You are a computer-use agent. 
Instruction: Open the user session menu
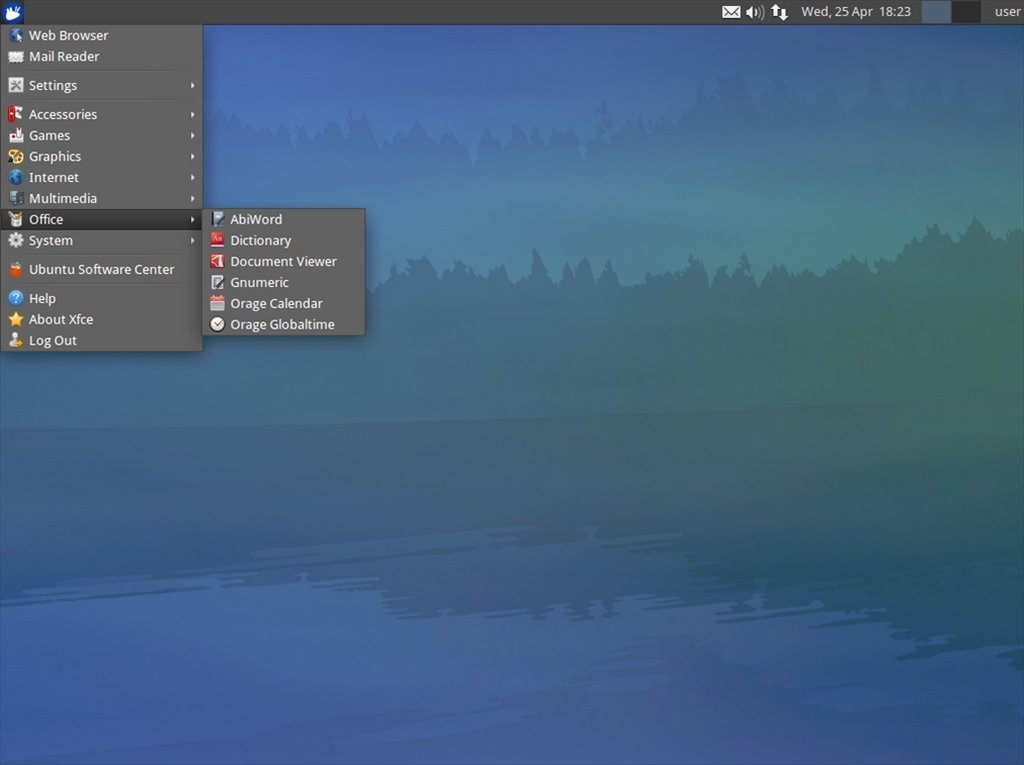pos(1008,12)
